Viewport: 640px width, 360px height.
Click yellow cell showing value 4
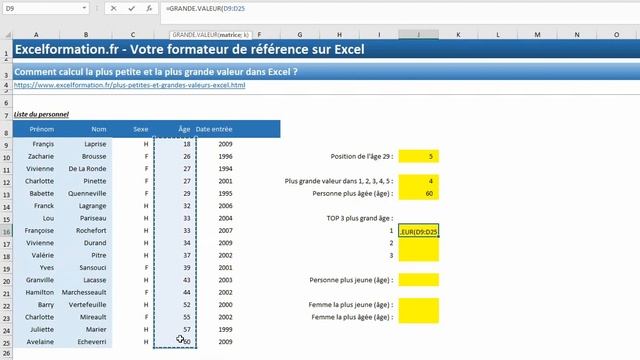[418, 181]
